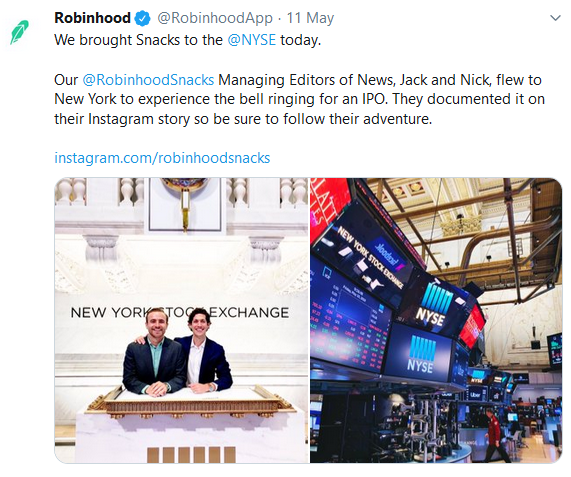Visit the @NYSE mention link
571x477 pixels.
pyautogui.click(x=252, y=40)
